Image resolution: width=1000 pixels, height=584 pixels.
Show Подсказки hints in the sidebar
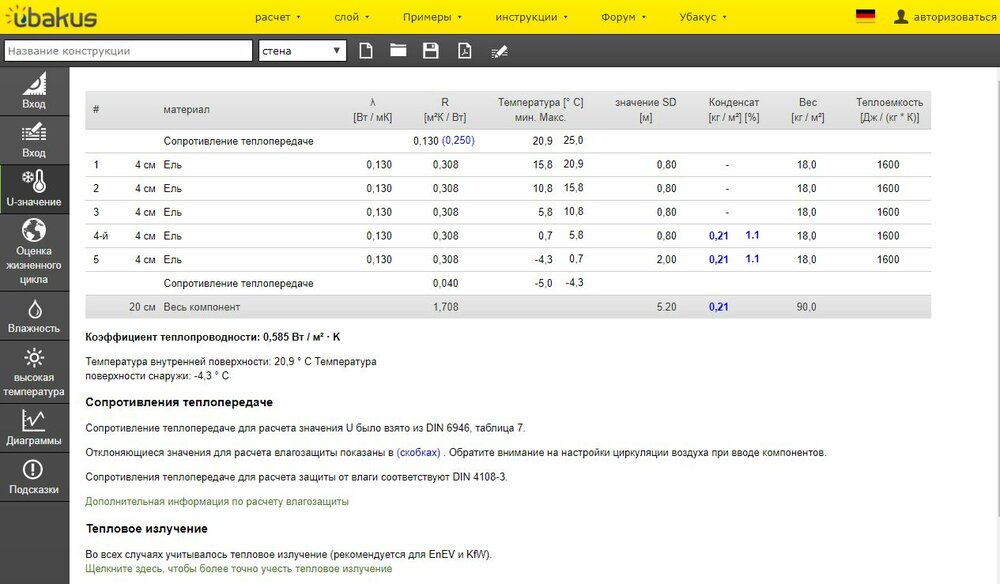(x=34, y=477)
